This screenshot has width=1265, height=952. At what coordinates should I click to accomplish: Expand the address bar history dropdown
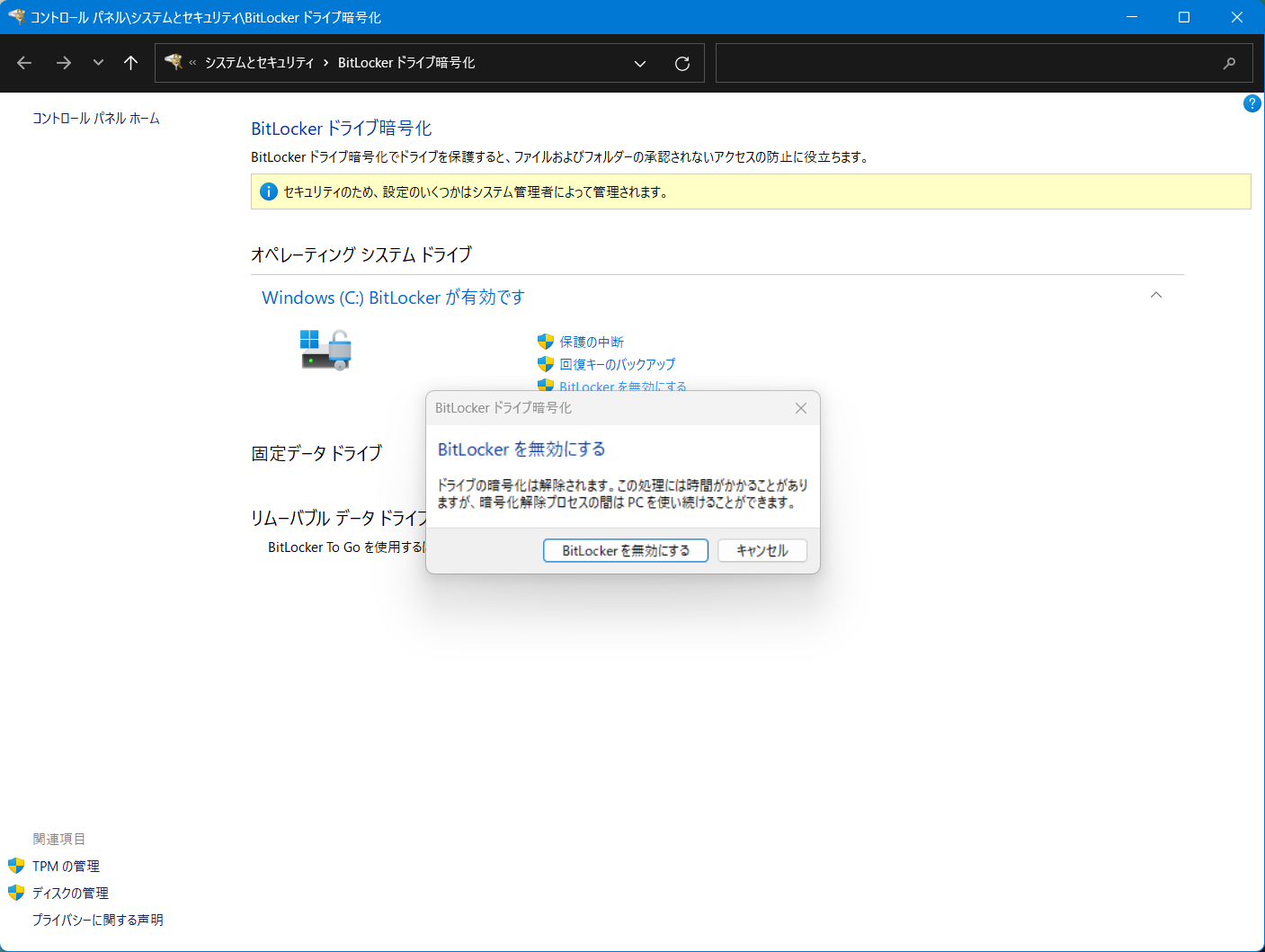click(640, 63)
